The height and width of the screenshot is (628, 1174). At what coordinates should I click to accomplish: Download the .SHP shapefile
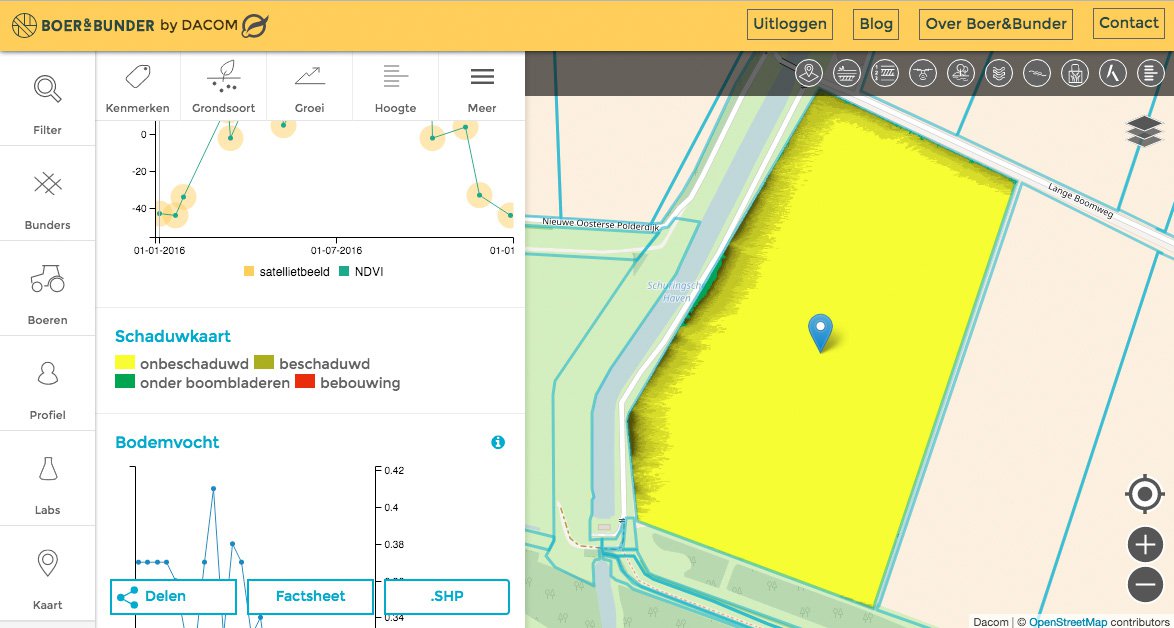pyautogui.click(x=447, y=597)
